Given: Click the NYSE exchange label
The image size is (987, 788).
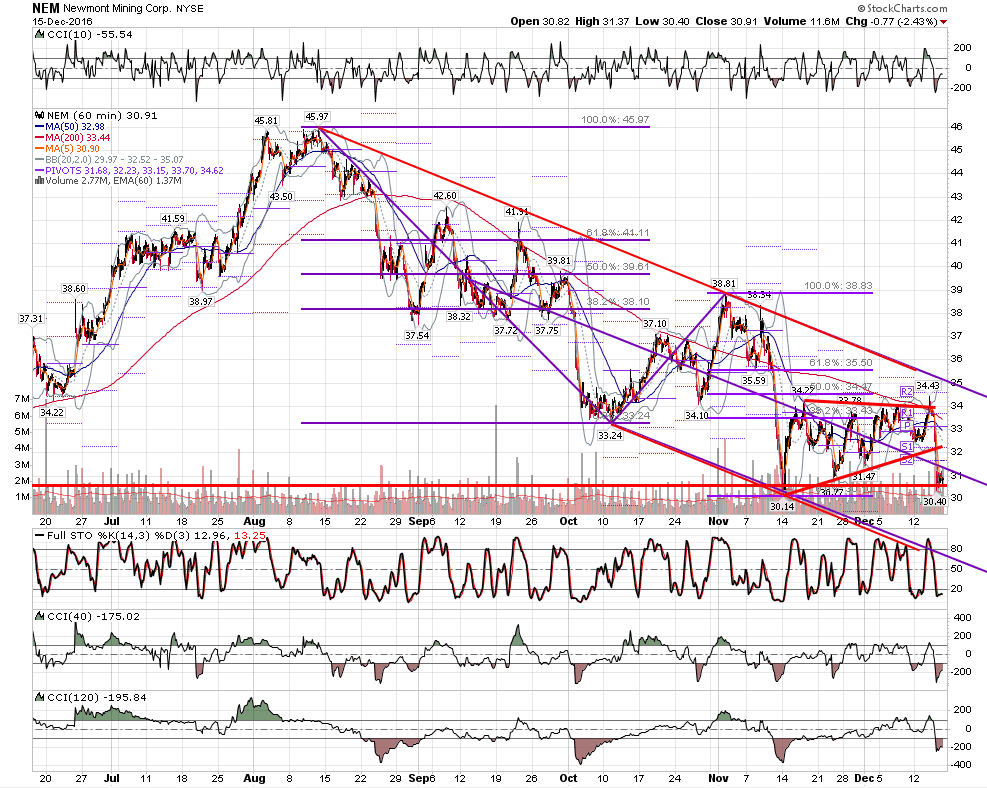Looking at the screenshot, I should point(189,9).
